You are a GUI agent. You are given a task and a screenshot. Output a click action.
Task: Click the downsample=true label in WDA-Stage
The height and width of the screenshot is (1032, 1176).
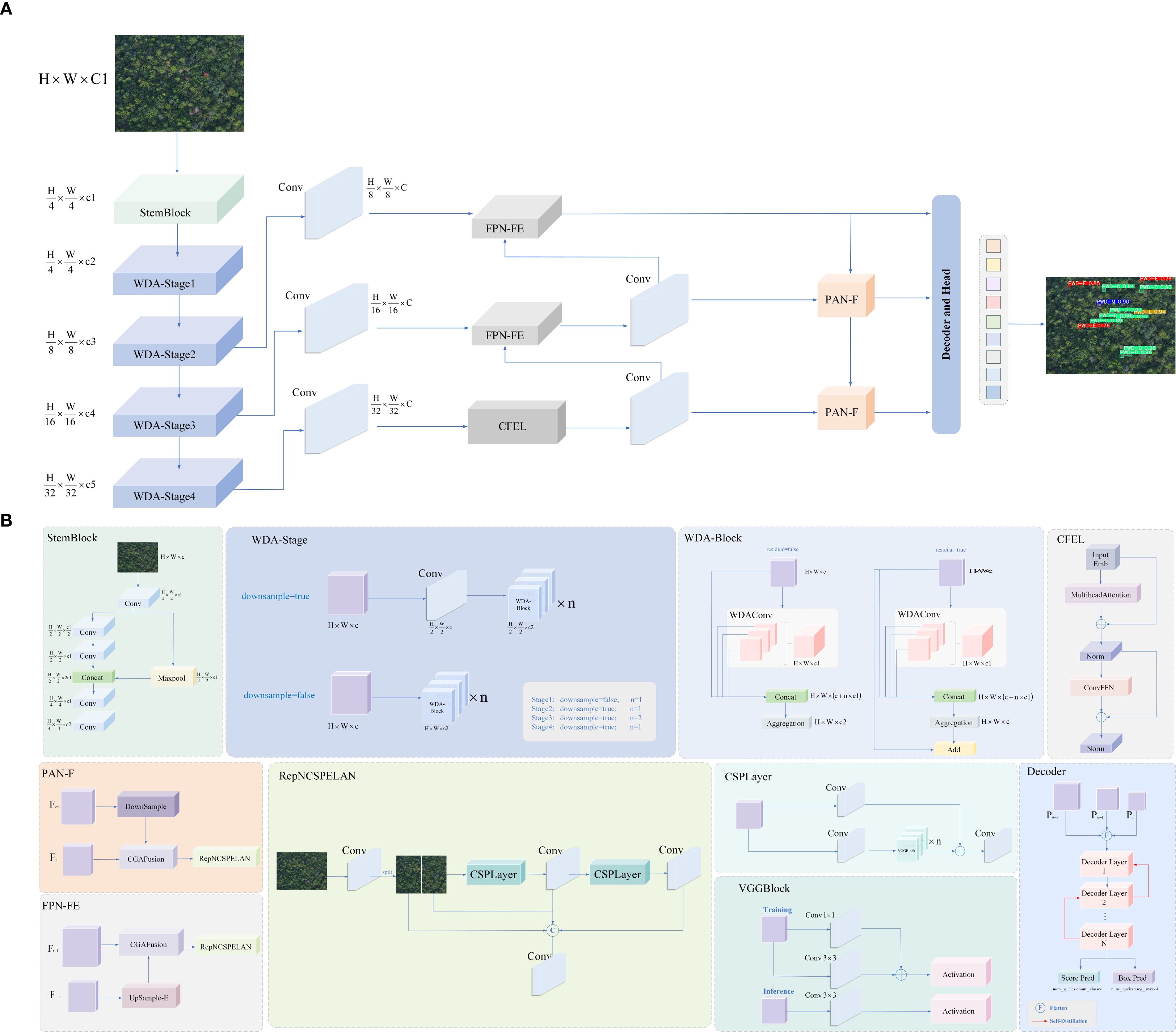coord(275,596)
